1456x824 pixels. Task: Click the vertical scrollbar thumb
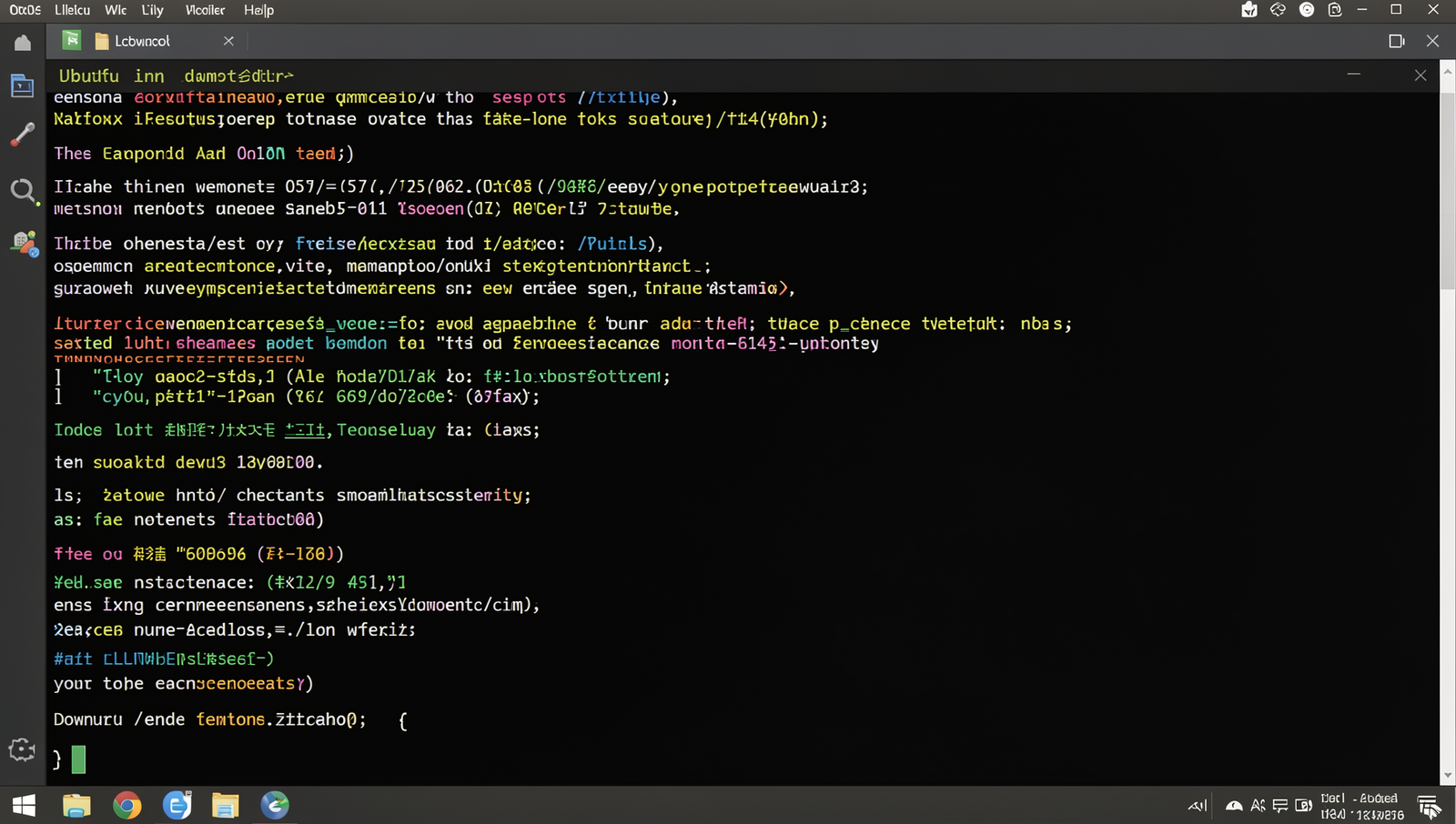click(x=1448, y=191)
